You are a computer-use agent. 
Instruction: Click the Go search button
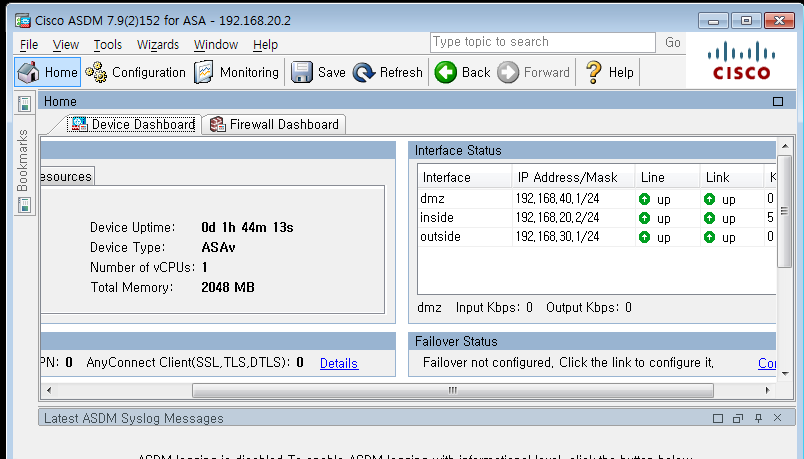click(673, 42)
